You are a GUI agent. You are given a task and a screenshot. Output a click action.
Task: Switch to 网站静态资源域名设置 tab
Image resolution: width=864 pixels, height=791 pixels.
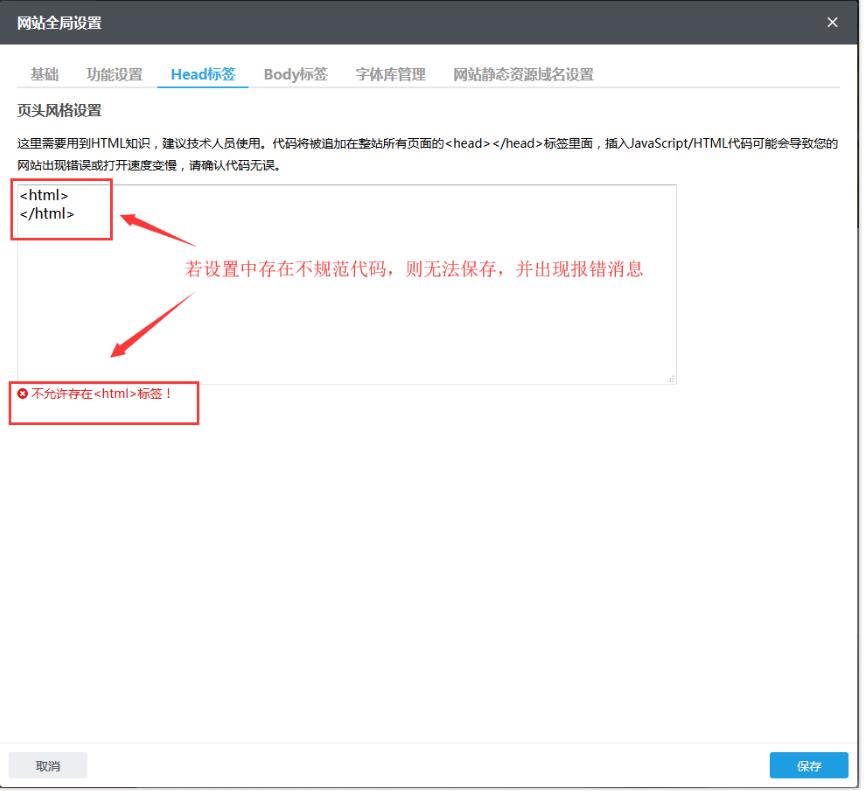pos(523,74)
